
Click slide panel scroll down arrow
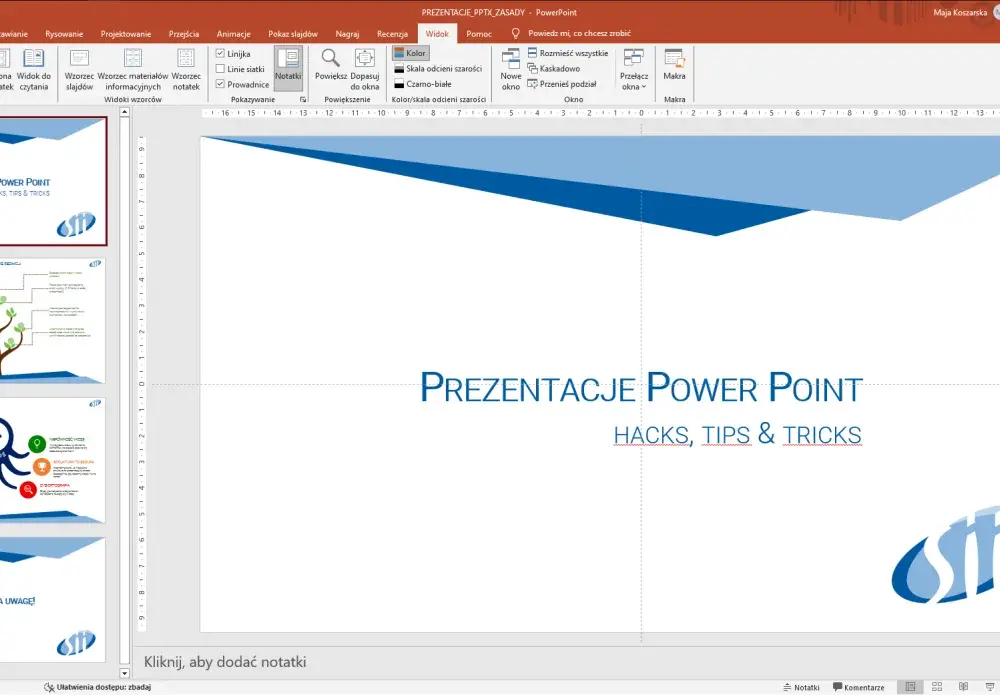point(124,673)
